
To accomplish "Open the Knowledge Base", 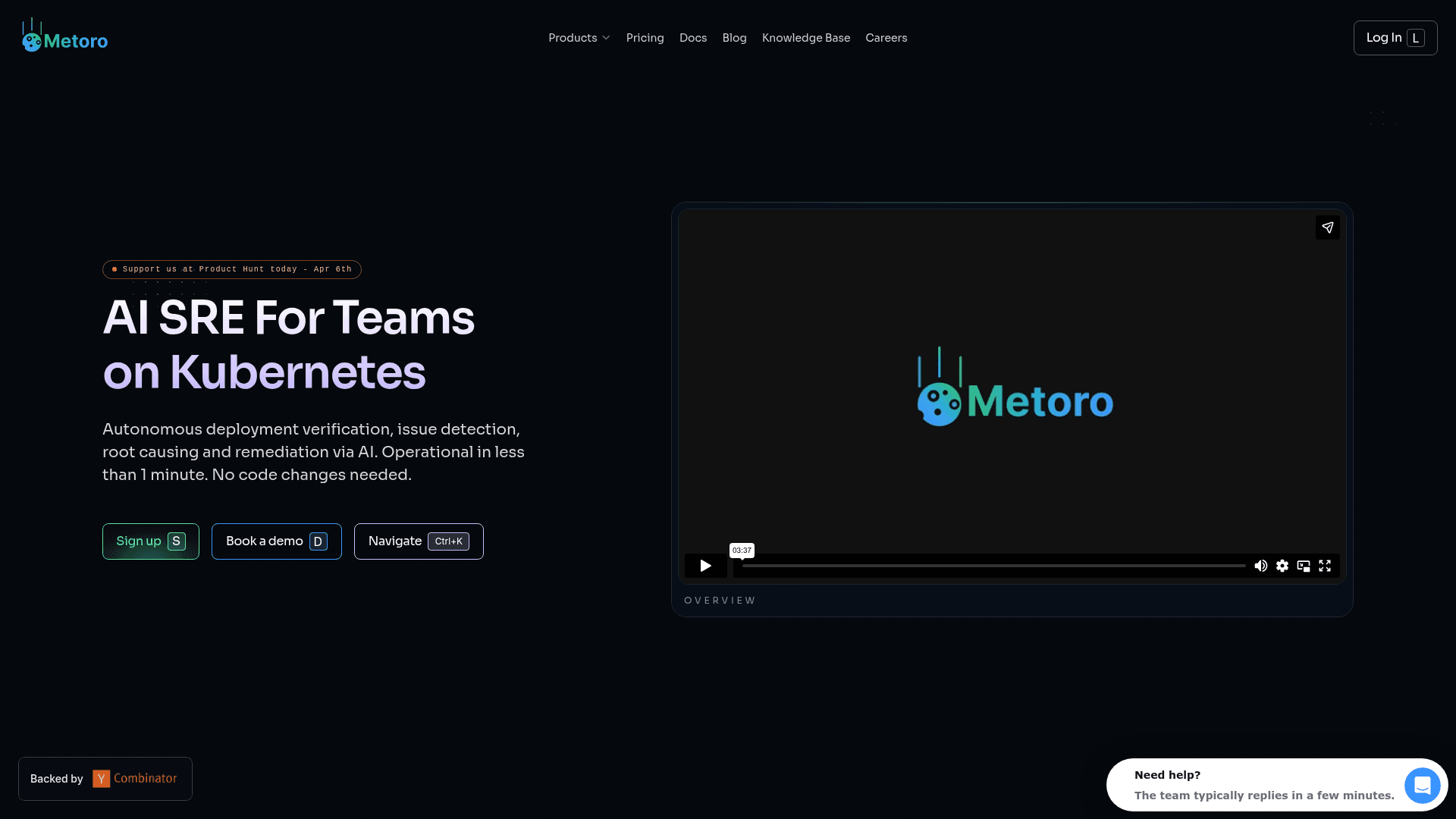I will [805, 37].
